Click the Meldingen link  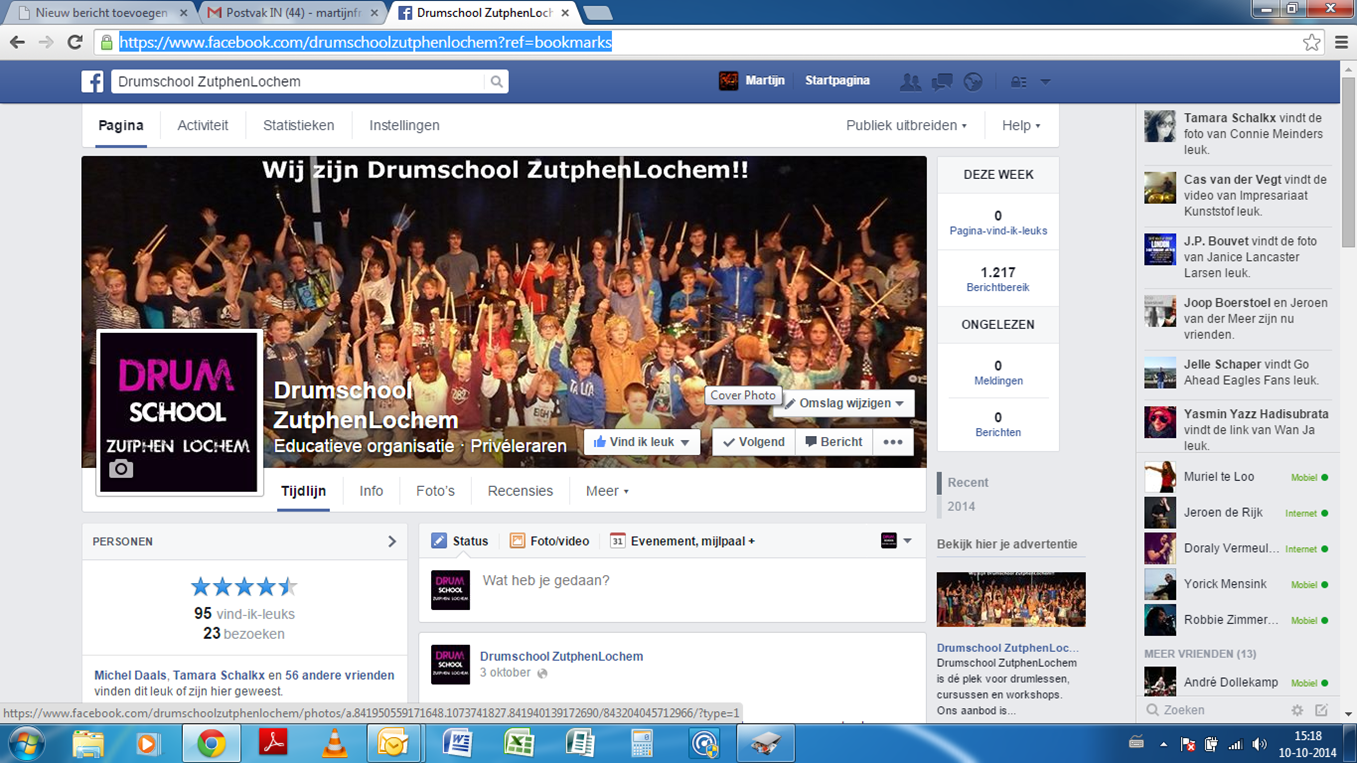[998, 381]
